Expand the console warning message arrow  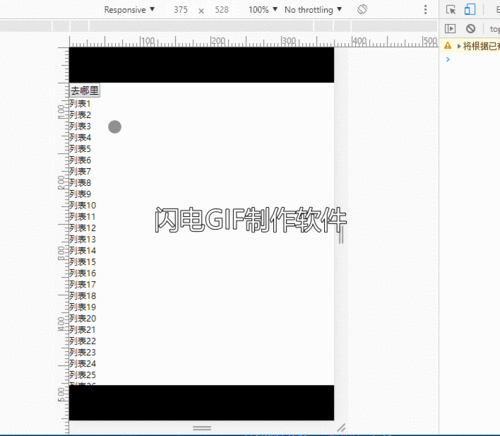459,46
